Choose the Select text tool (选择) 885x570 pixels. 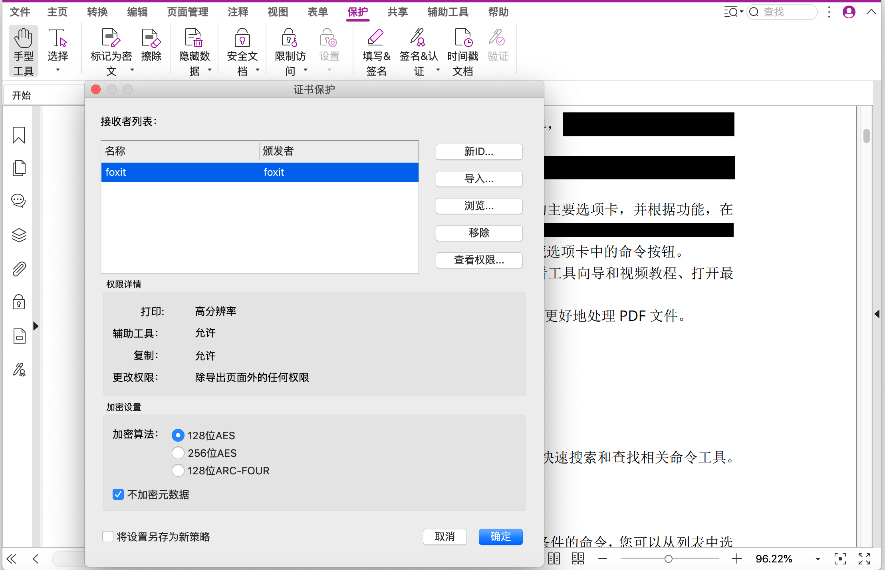pyautogui.click(x=58, y=45)
